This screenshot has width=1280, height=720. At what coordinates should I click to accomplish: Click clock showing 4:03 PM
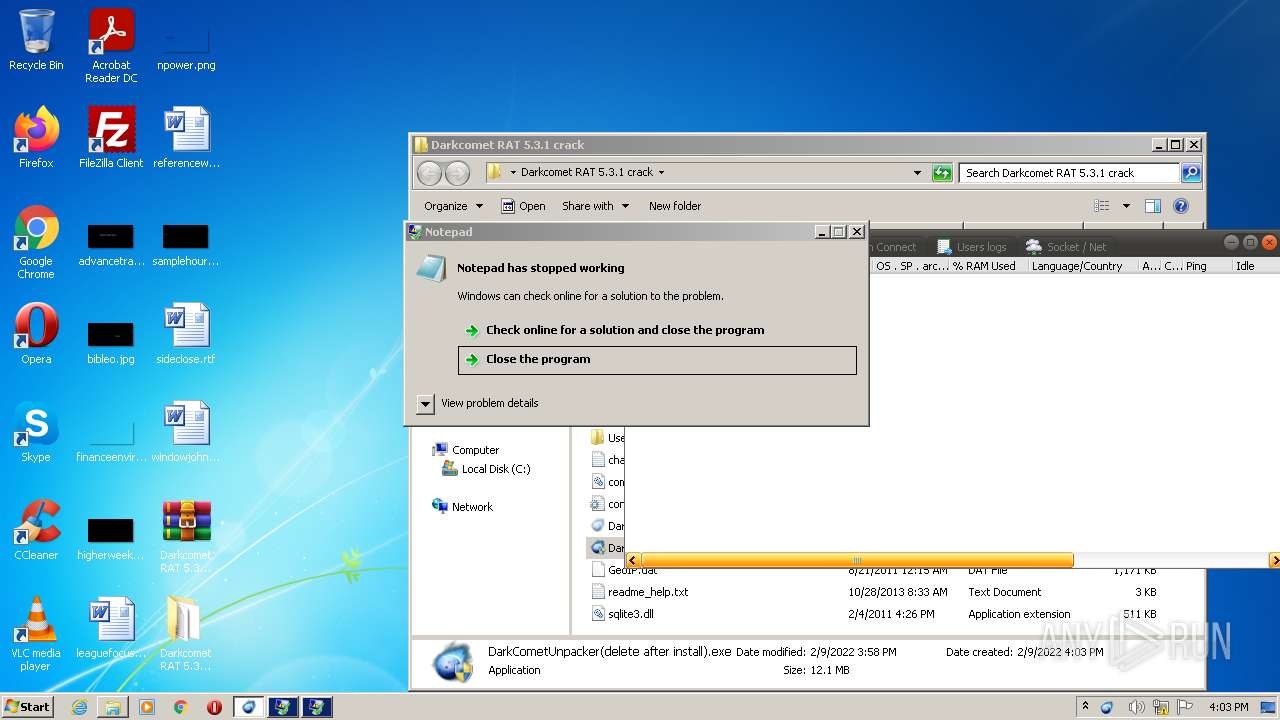1228,707
